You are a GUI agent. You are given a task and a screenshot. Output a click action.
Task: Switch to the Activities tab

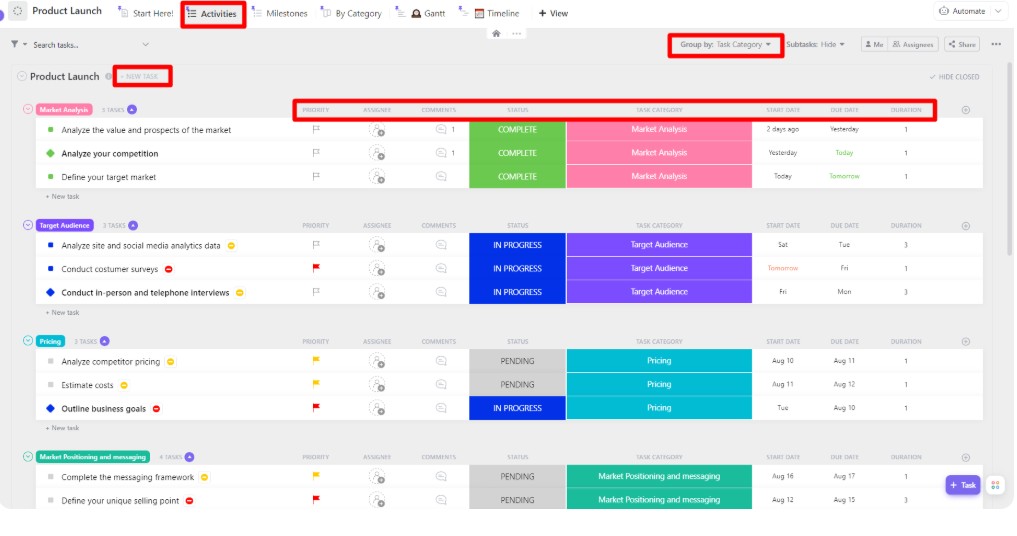pos(212,14)
